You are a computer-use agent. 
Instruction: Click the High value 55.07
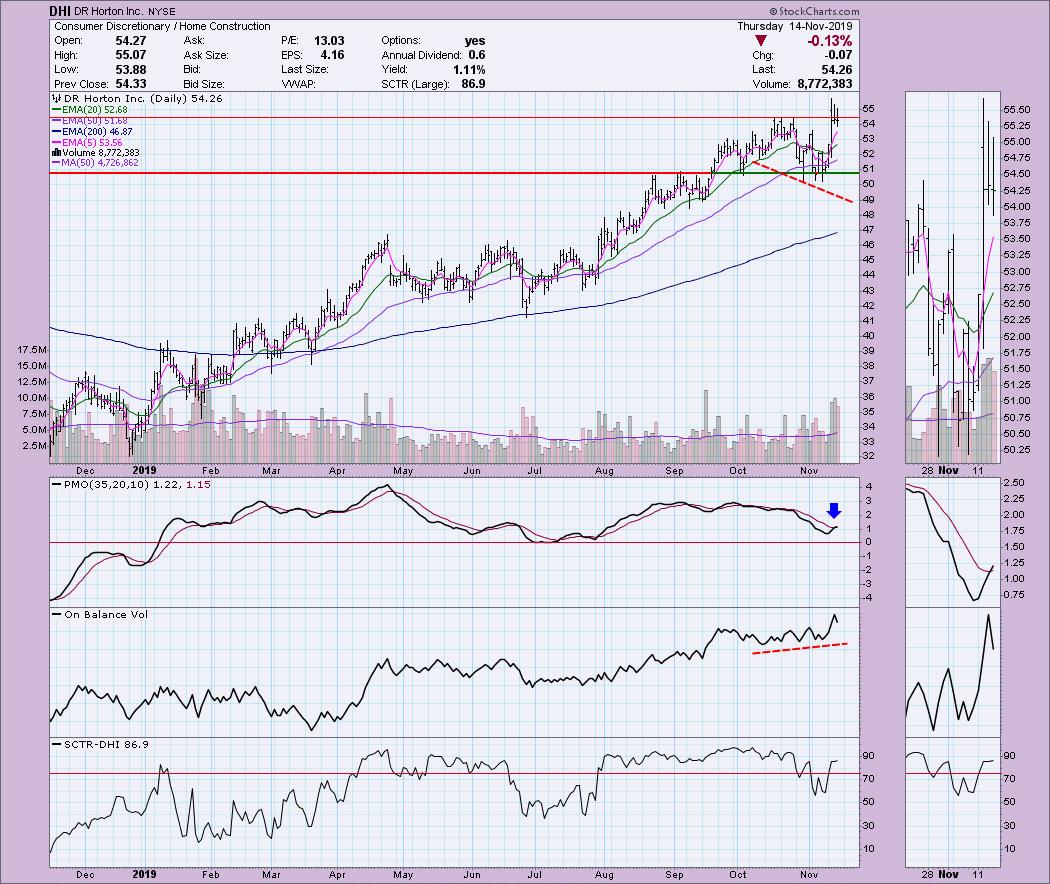point(131,55)
